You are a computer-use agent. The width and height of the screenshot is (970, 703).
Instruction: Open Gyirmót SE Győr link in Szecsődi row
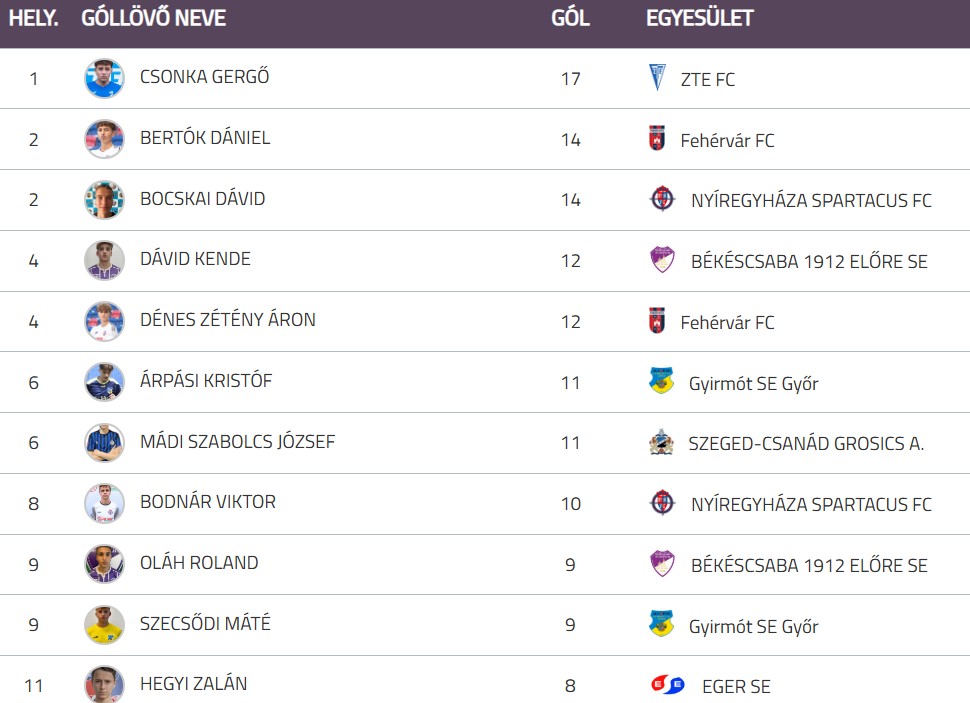pos(753,627)
